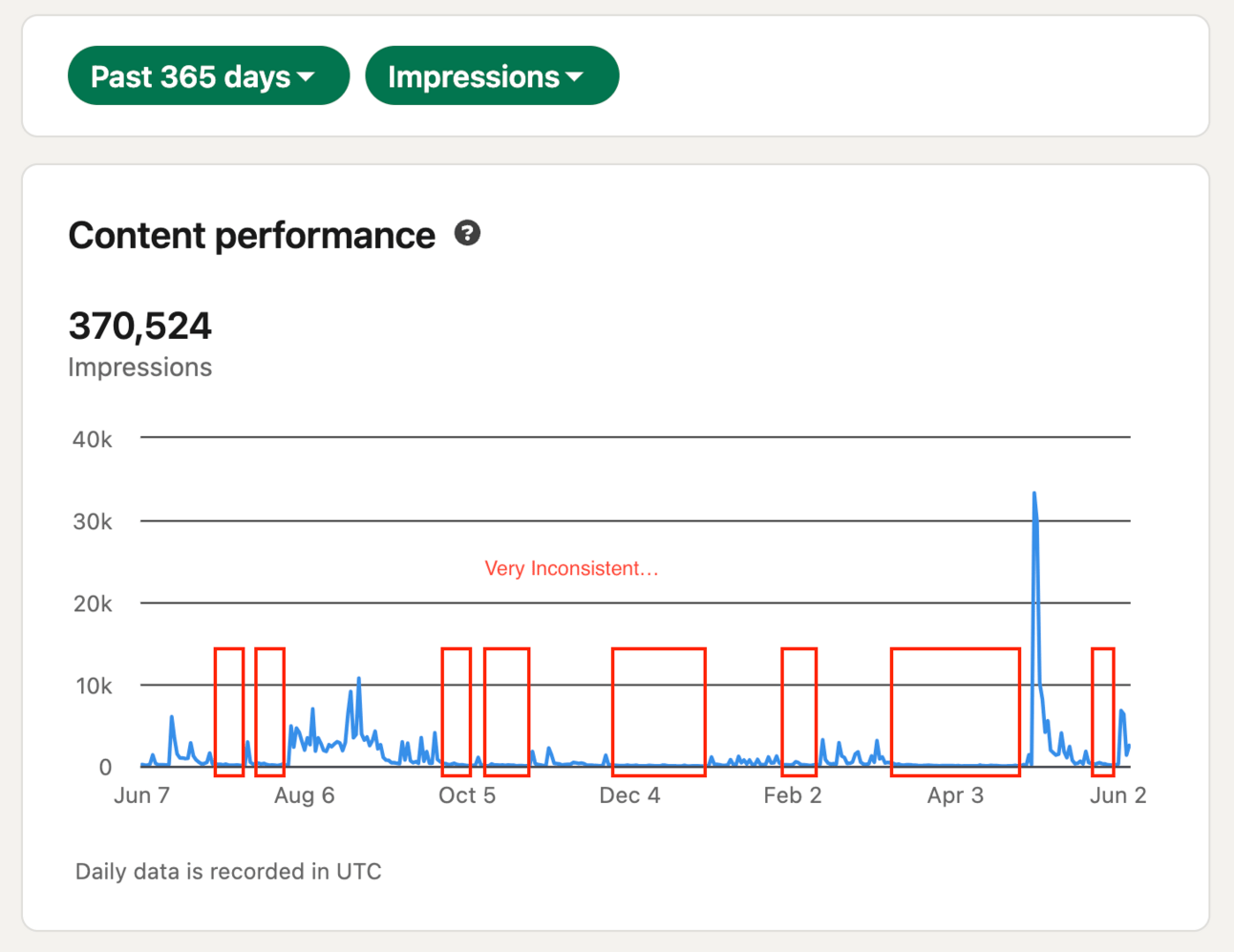The image size is (1234, 952).
Task: Click the Daily data is recorded in UTC note
Action: pos(228,871)
